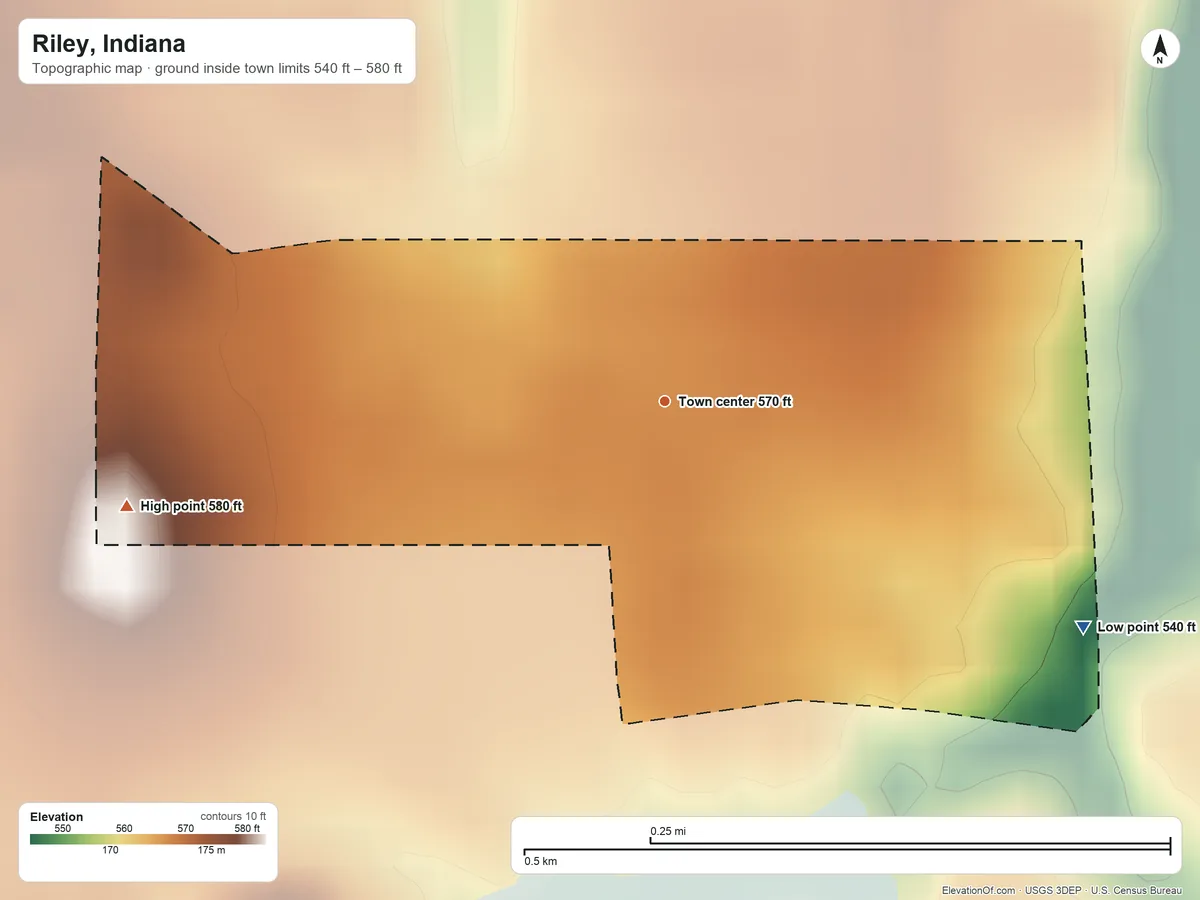The width and height of the screenshot is (1200, 900).
Task: Click the '0.25 mi' scale label
Action: pos(668,831)
